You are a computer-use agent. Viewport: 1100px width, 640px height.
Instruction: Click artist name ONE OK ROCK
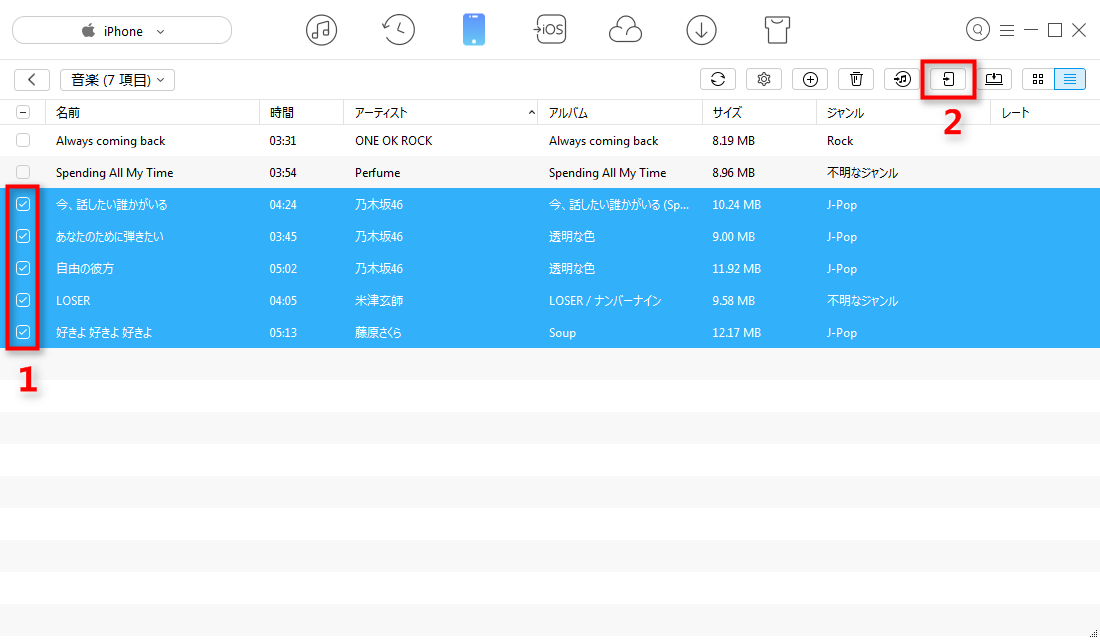394,141
